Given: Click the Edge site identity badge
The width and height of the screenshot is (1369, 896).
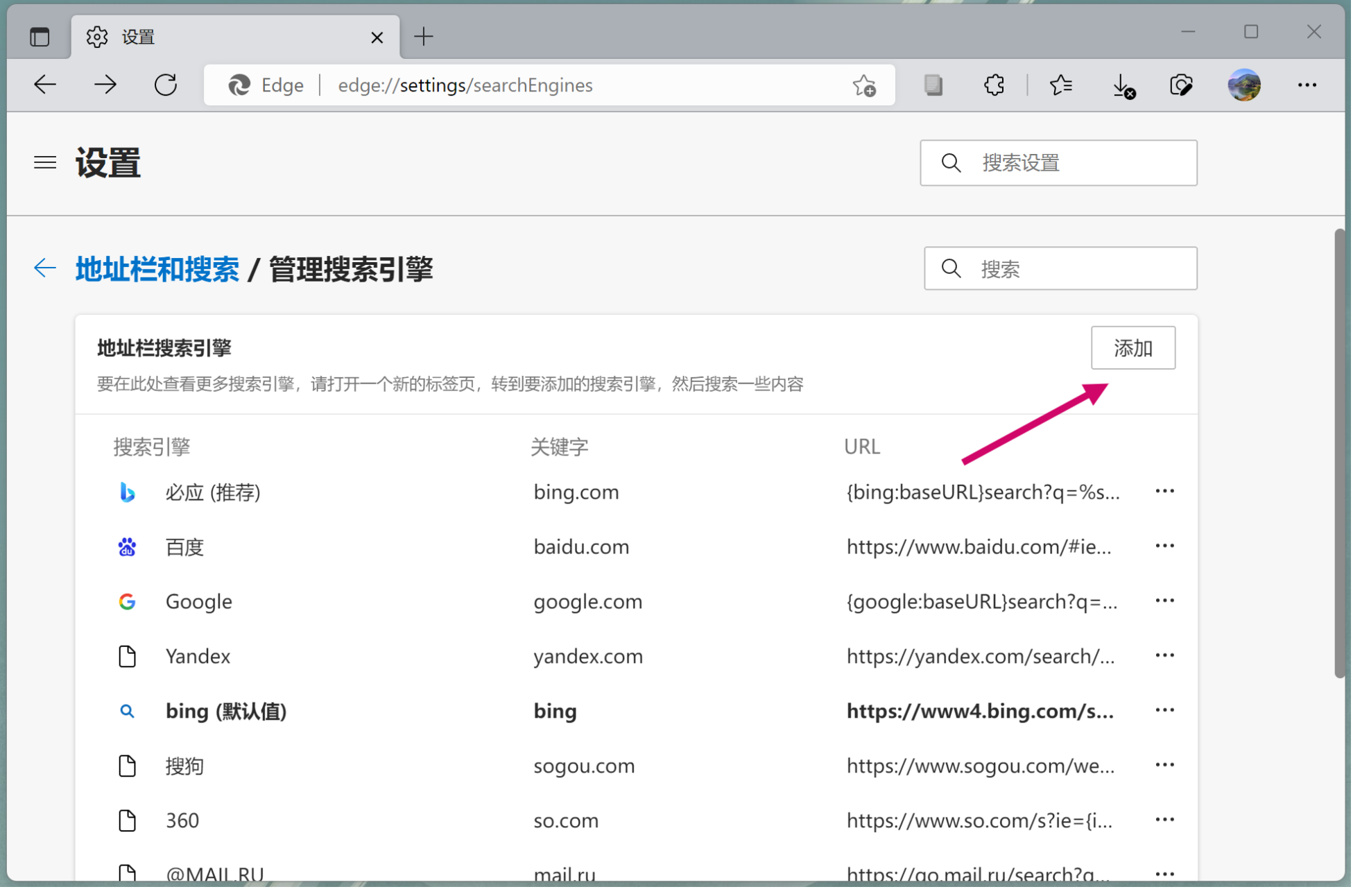Looking at the screenshot, I should click(x=266, y=85).
